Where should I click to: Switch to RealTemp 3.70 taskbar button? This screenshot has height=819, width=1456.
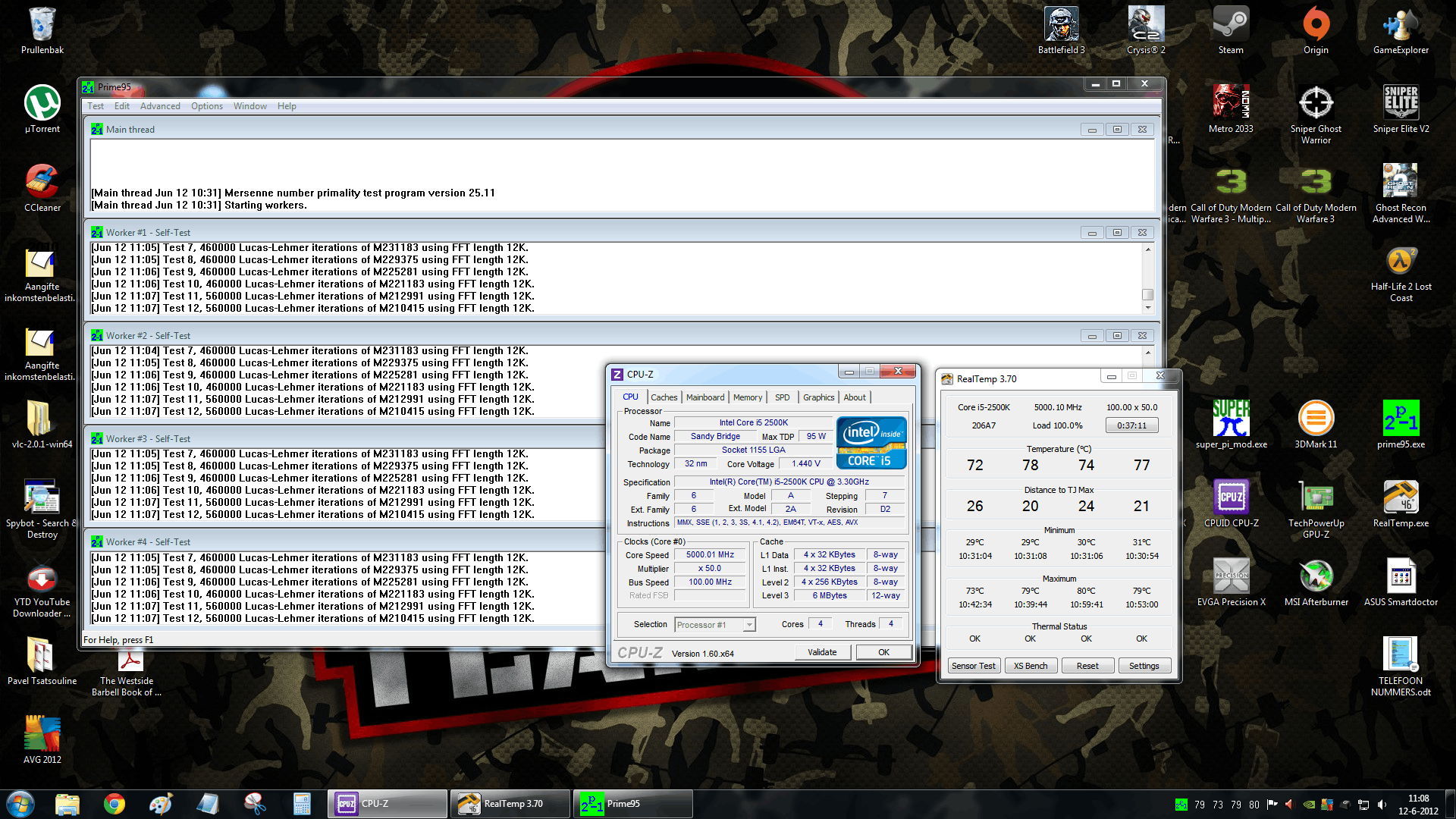click(x=510, y=804)
